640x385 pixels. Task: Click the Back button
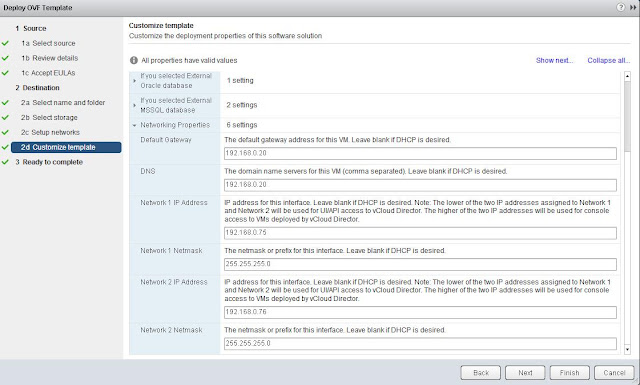[x=480, y=373]
